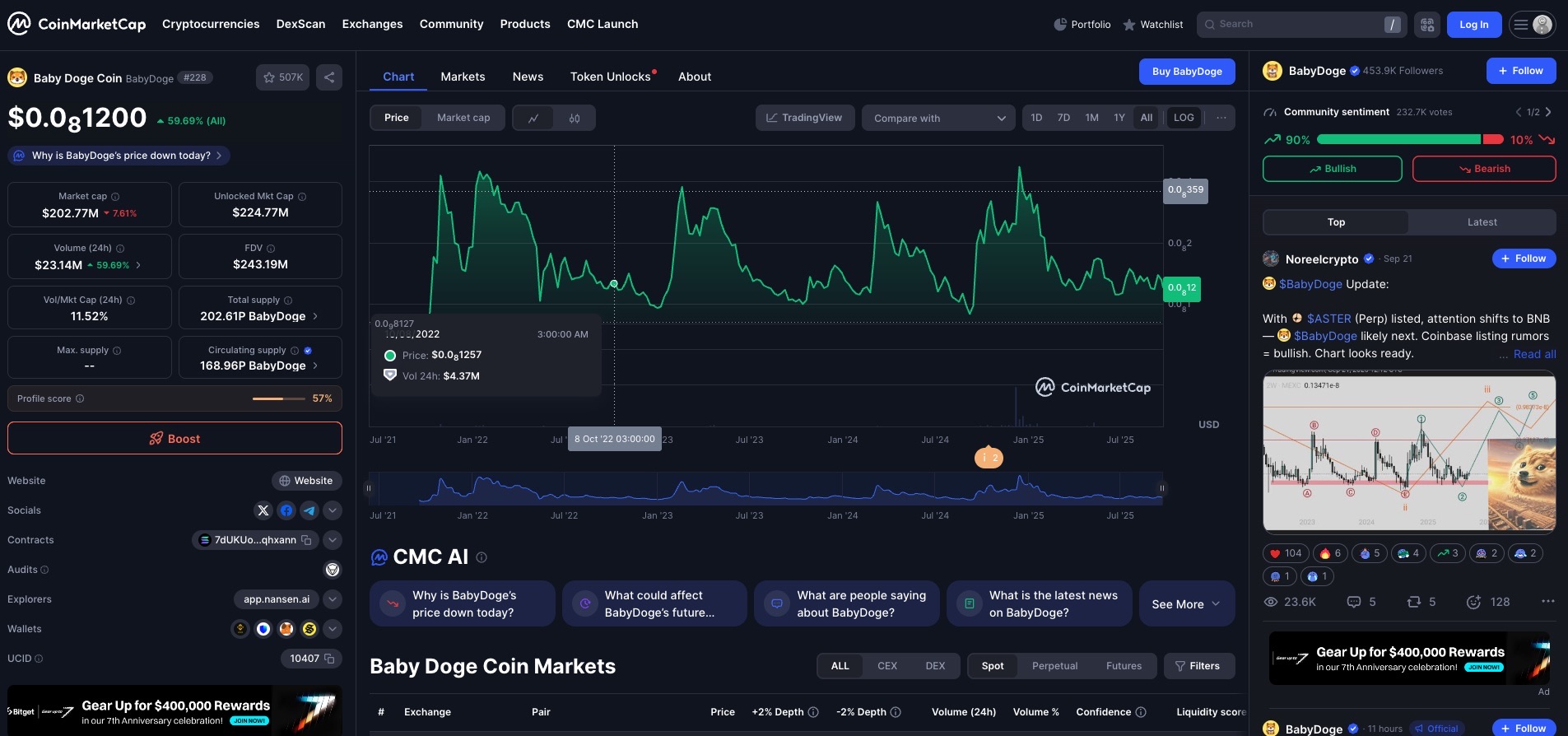This screenshot has width=1568, height=736.
Task: Open chart more options ellipsis
Action: [x=1221, y=118]
